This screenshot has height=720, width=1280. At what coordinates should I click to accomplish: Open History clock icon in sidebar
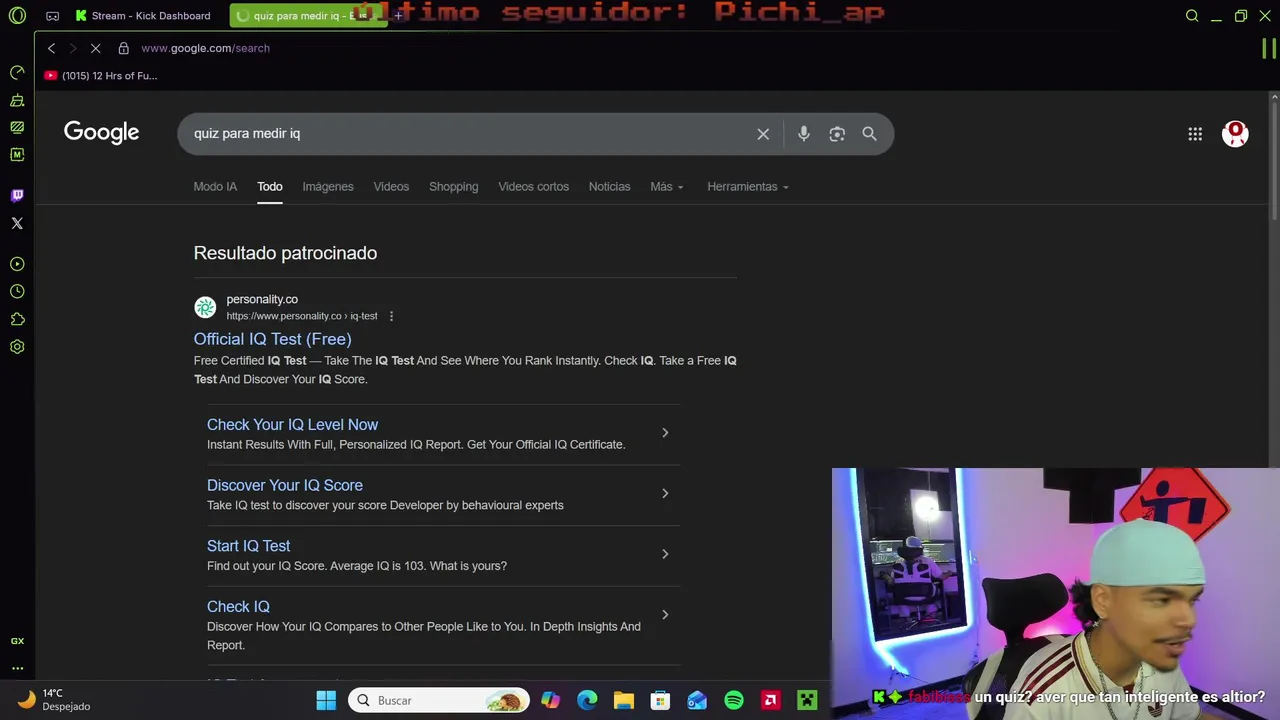(17, 291)
